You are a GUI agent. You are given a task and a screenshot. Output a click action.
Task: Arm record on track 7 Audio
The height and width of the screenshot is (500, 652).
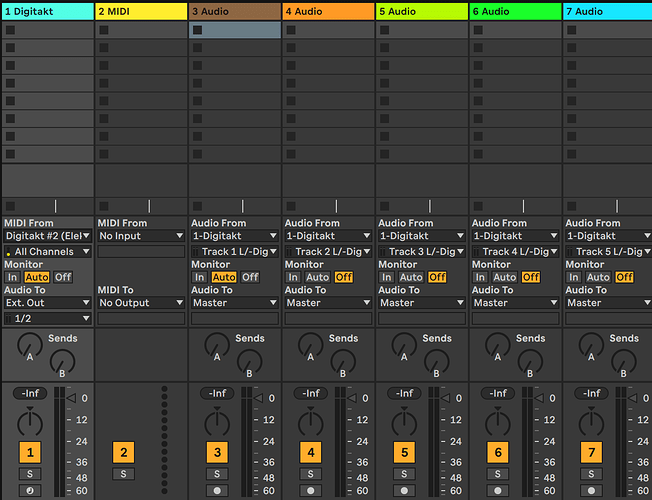tap(591, 490)
